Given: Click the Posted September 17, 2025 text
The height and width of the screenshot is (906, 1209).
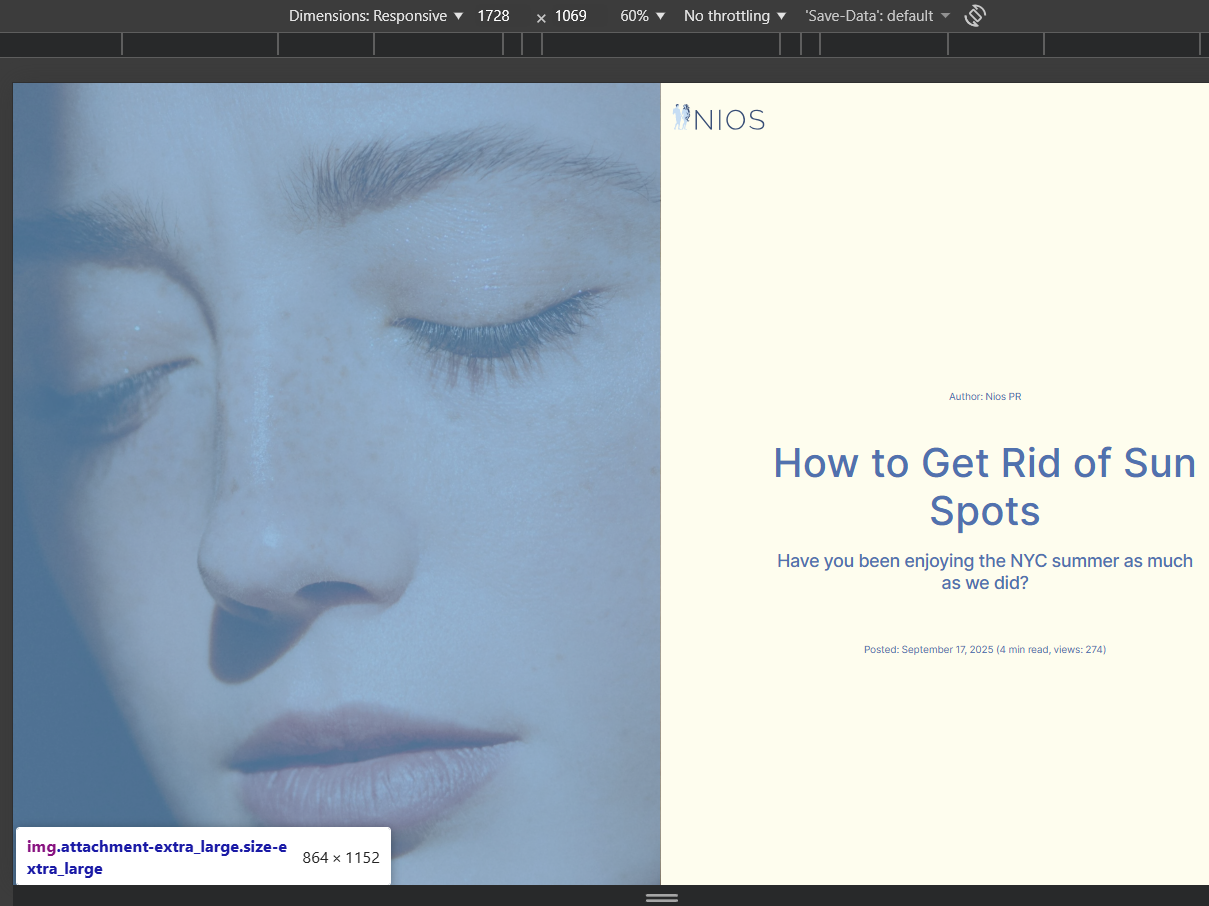Looking at the screenshot, I should point(929,650).
